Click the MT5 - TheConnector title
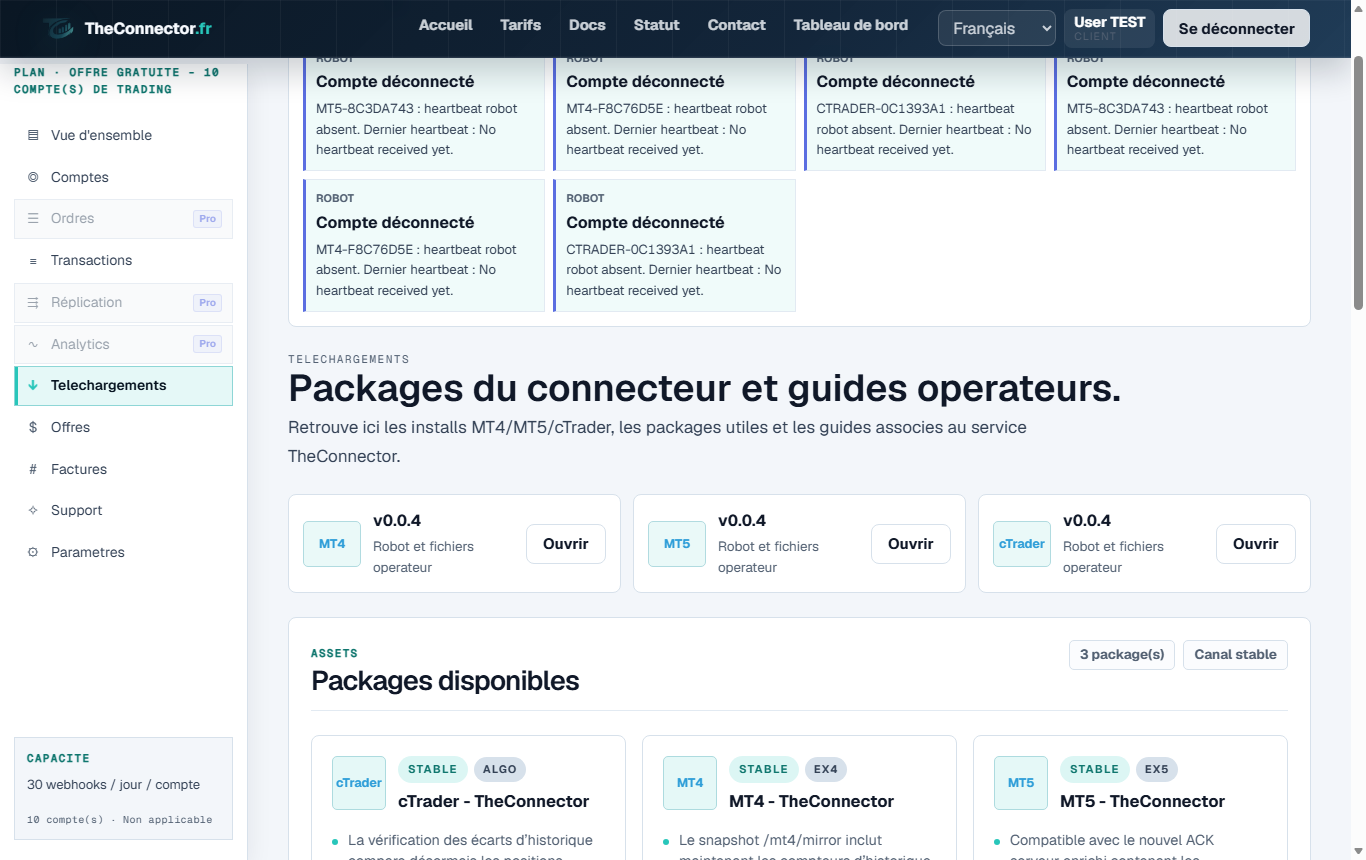The height and width of the screenshot is (860, 1366). tap(1142, 801)
